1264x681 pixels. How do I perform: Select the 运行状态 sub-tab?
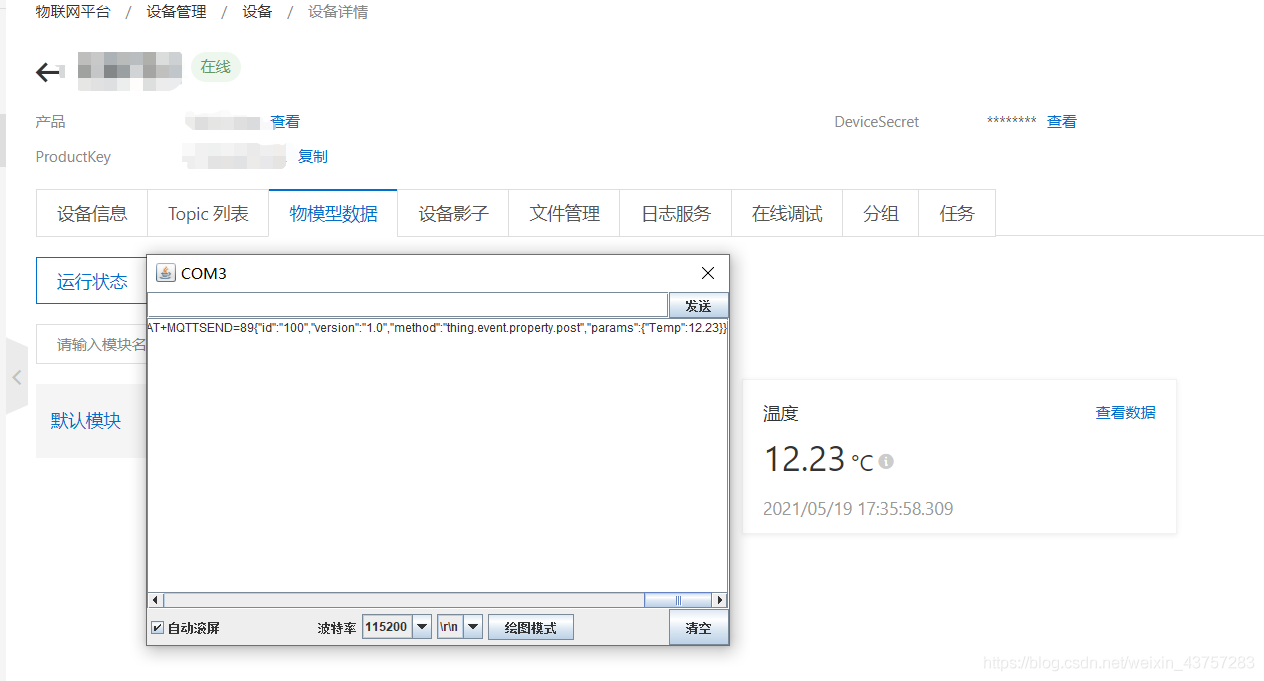92,281
